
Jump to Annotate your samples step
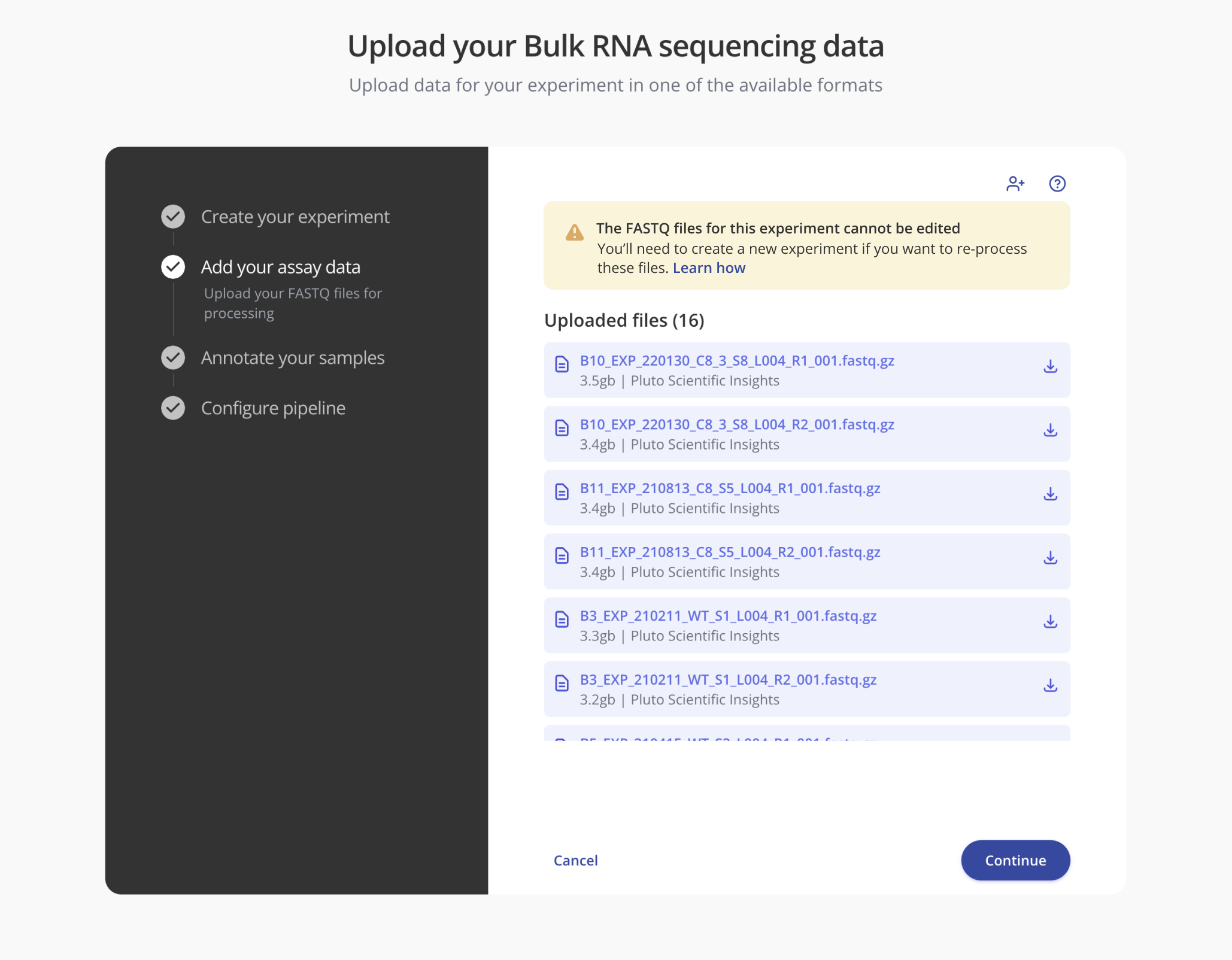tap(292, 358)
